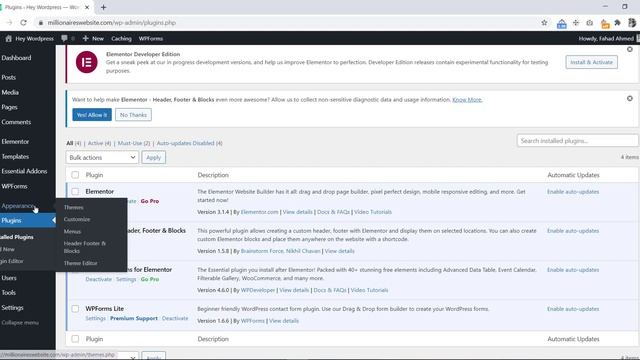The image size is (640, 360).
Task: Filter the plugin list by Active
Action: (99, 143)
